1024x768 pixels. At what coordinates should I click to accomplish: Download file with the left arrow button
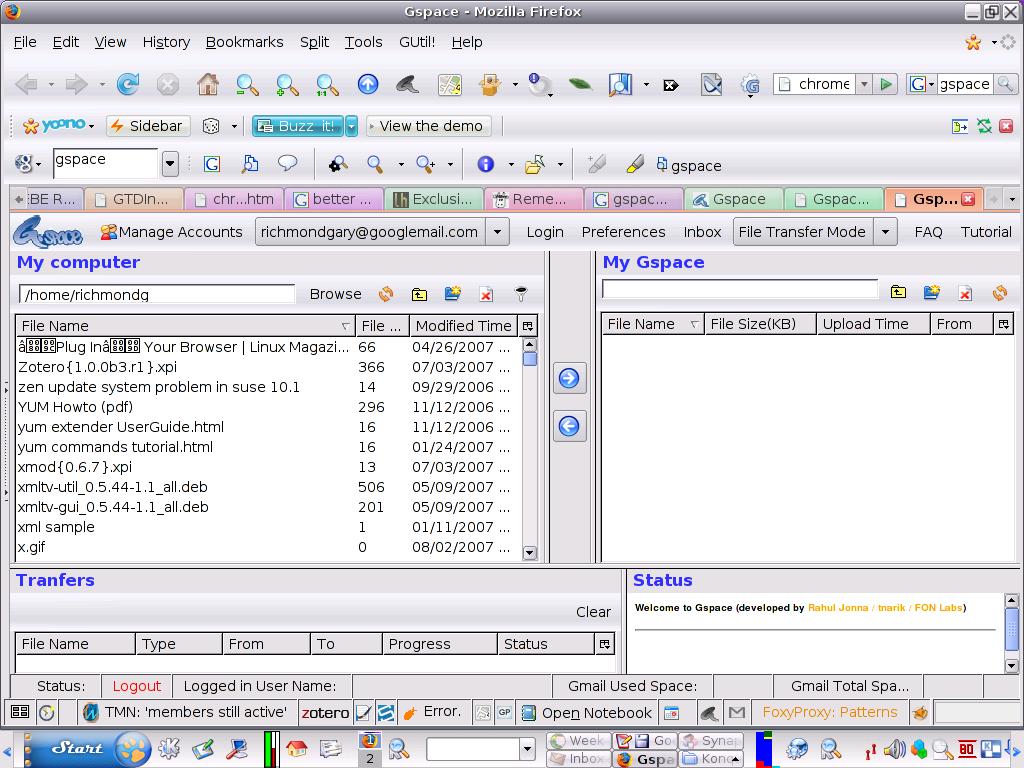click(x=569, y=426)
